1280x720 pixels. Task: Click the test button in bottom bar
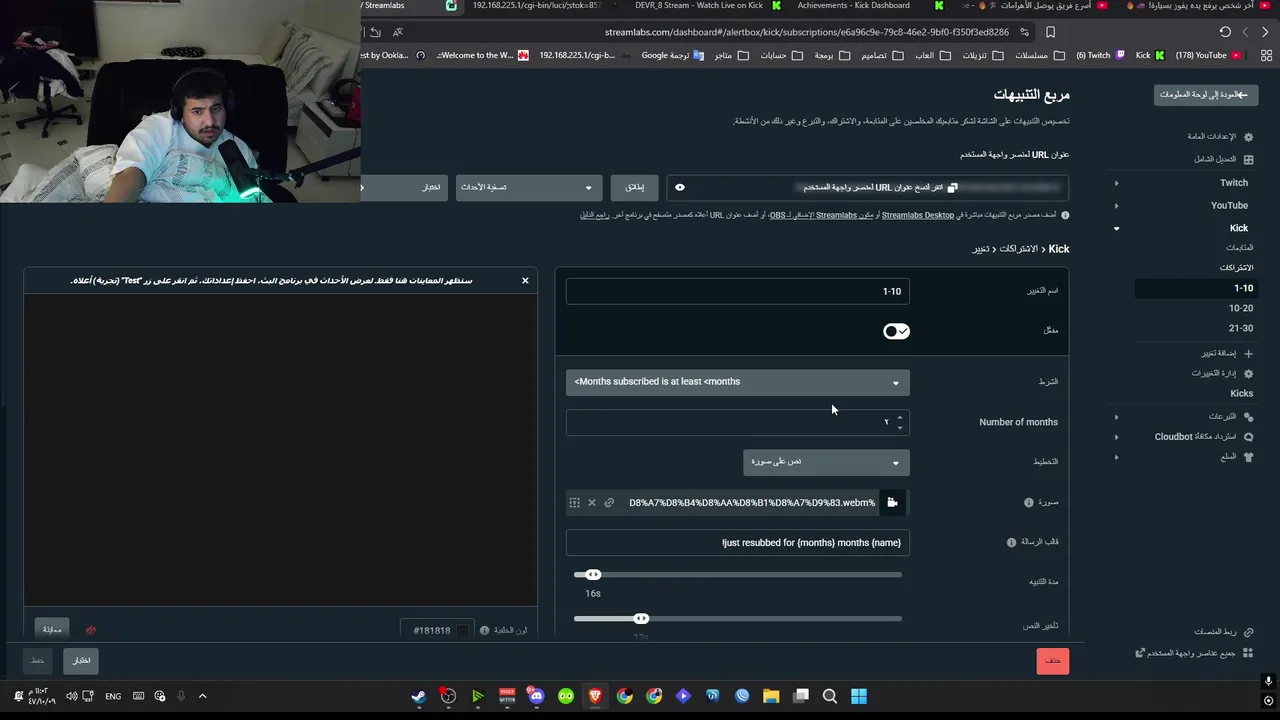81,660
